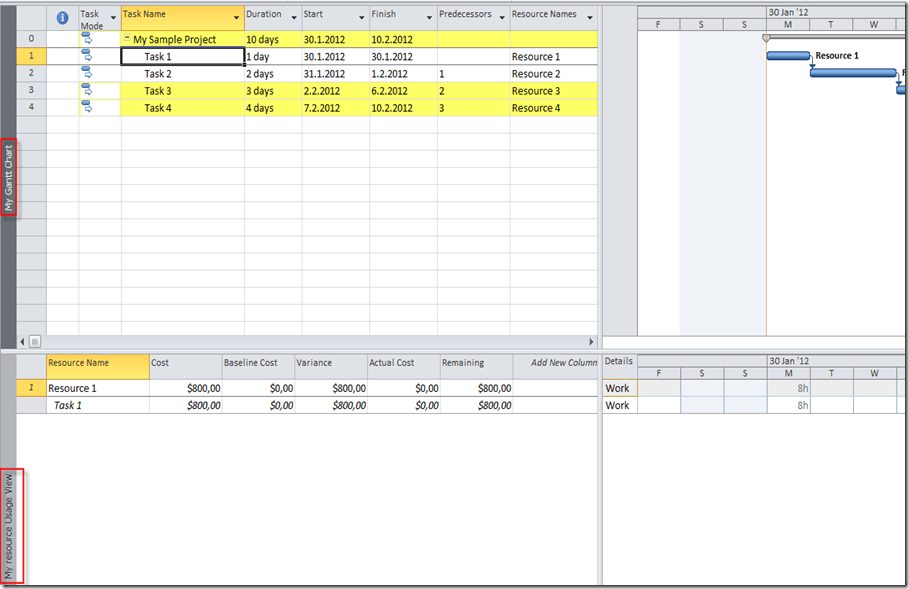The height and width of the screenshot is (589, 909).
Task: Click the Task 2 Gantt bar
Action: pos(852,73)
